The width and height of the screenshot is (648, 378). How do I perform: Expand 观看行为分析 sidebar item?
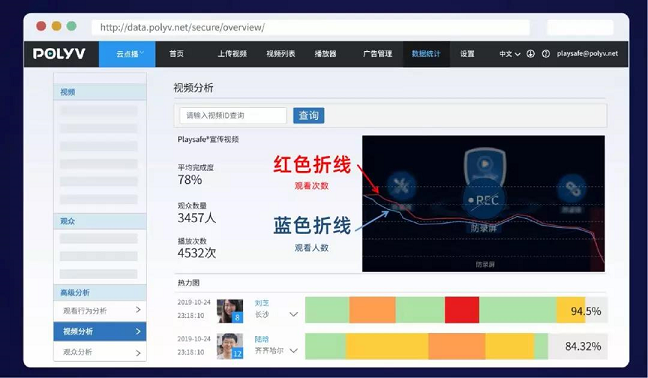tap(100, 311)
